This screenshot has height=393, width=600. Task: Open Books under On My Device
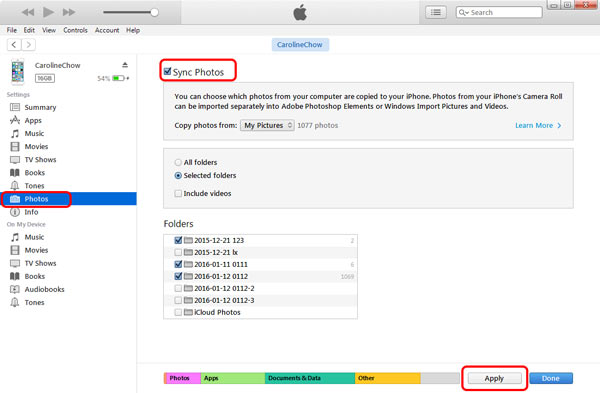[34, 276]
